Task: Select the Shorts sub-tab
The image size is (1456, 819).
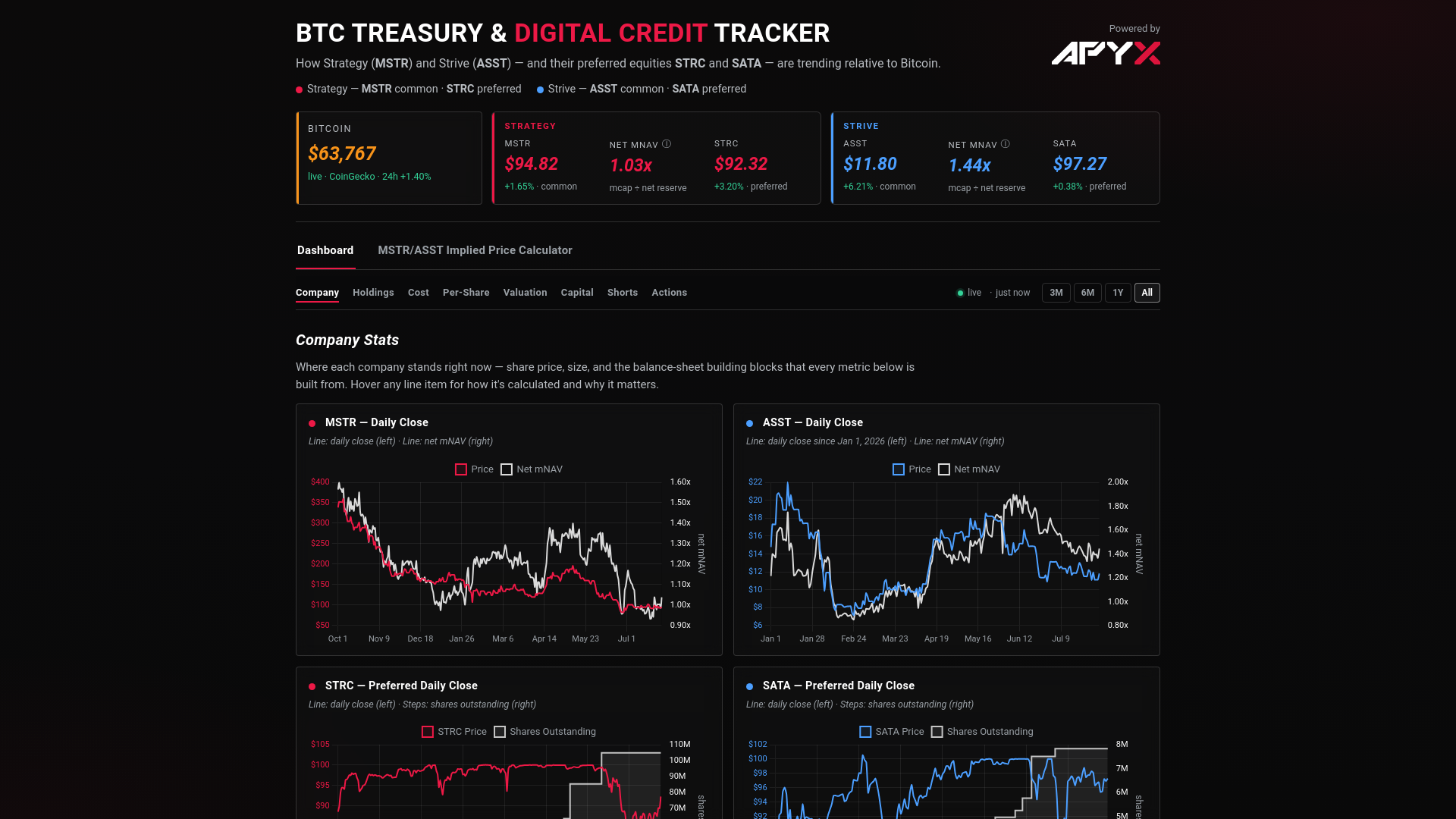Action: (622, 293)
